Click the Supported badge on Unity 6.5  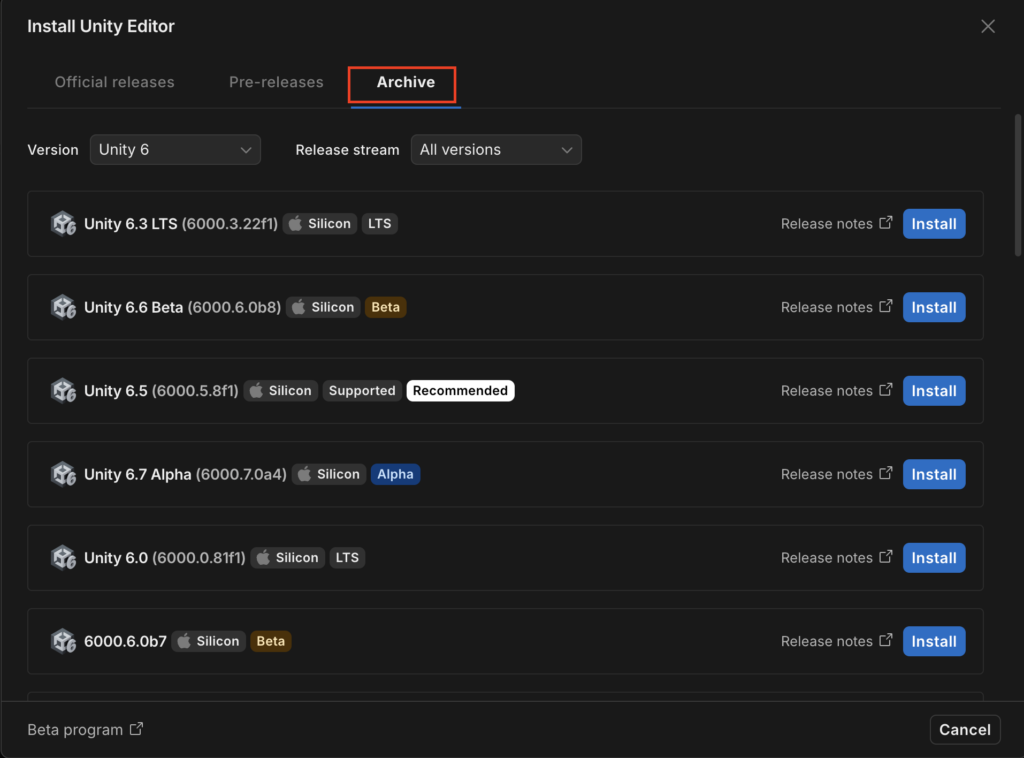[362, 390]
